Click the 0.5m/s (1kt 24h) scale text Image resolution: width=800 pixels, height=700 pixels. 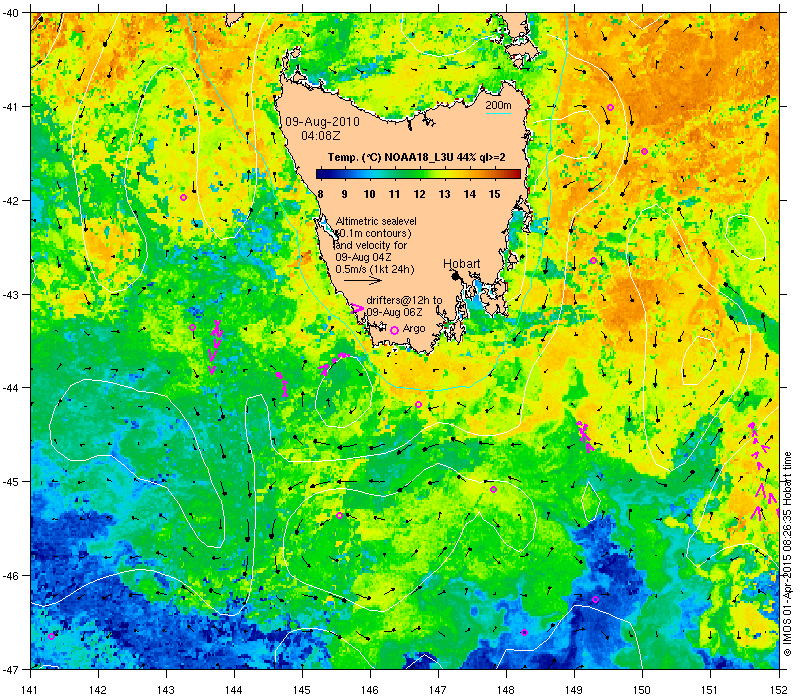(x=375, y=269)
